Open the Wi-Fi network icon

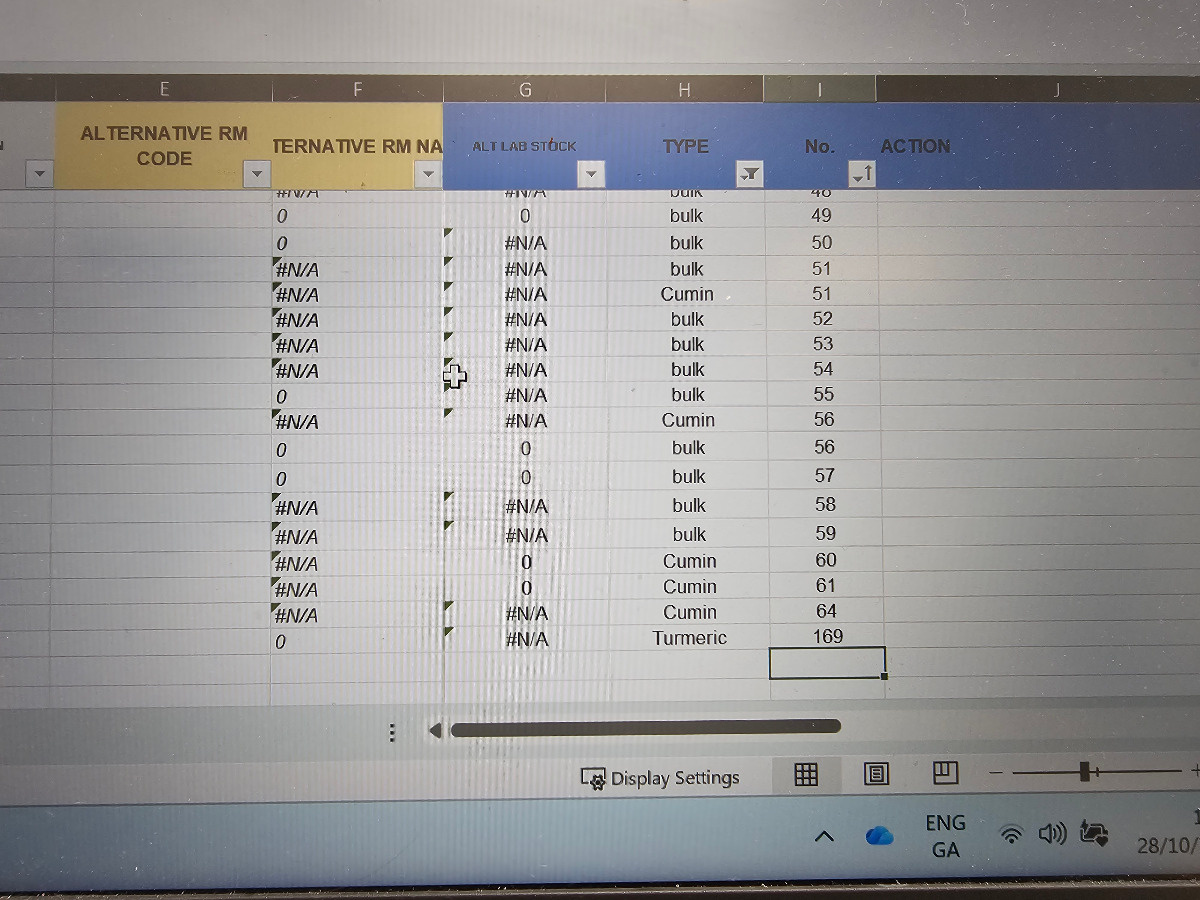[x=1013, y=835]
